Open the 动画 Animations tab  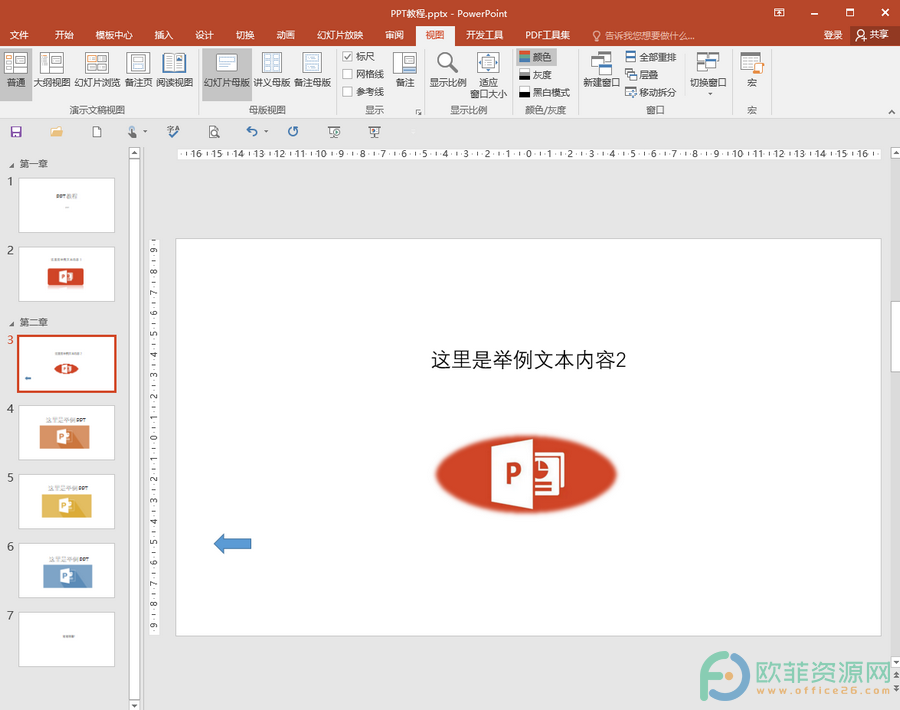[x=286, y=35]
